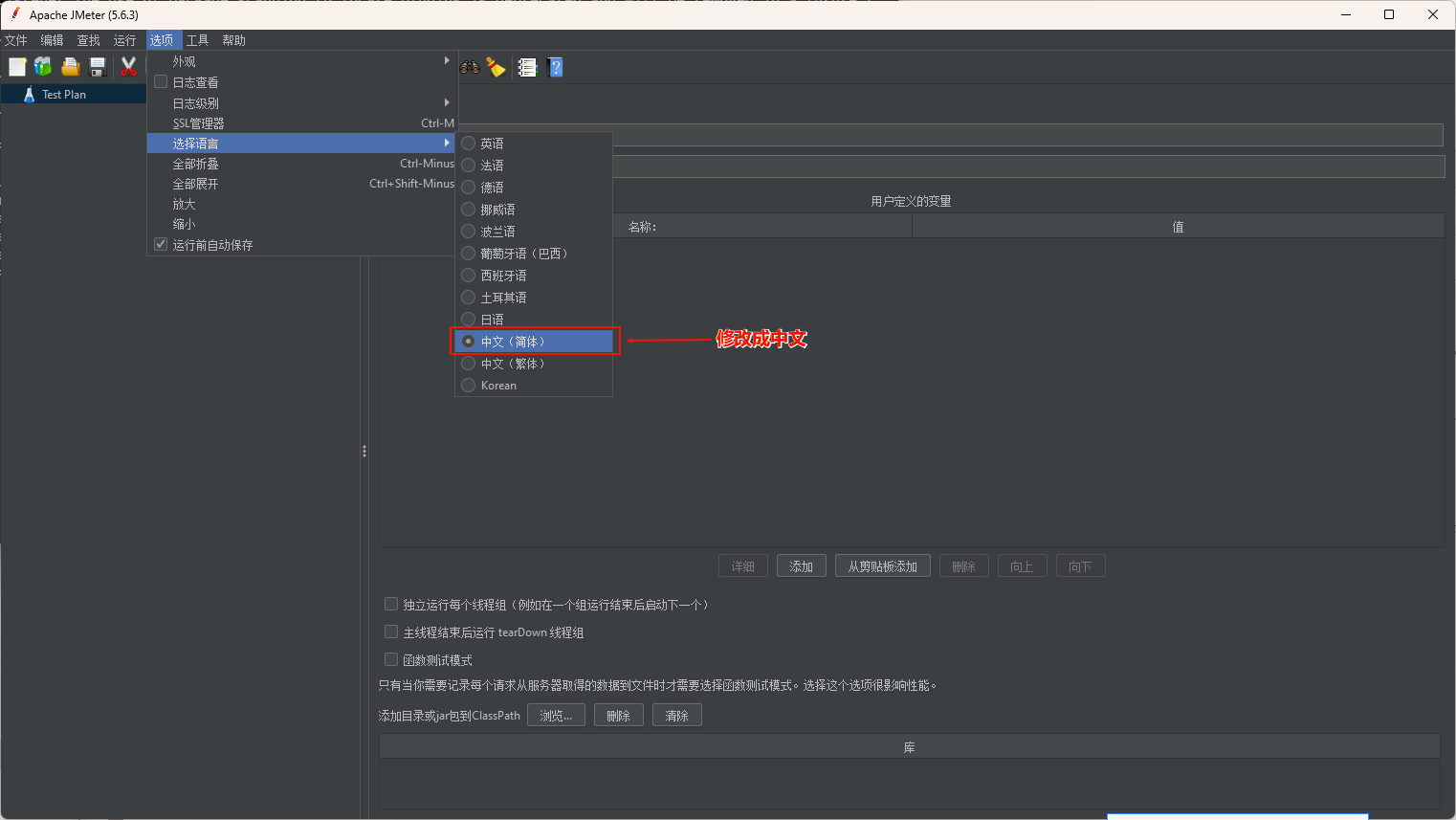Image resolution: width=1456 pixels, height=820 pixels.
Task: Click the 选项 menu
Action: (x=162, y=40)
